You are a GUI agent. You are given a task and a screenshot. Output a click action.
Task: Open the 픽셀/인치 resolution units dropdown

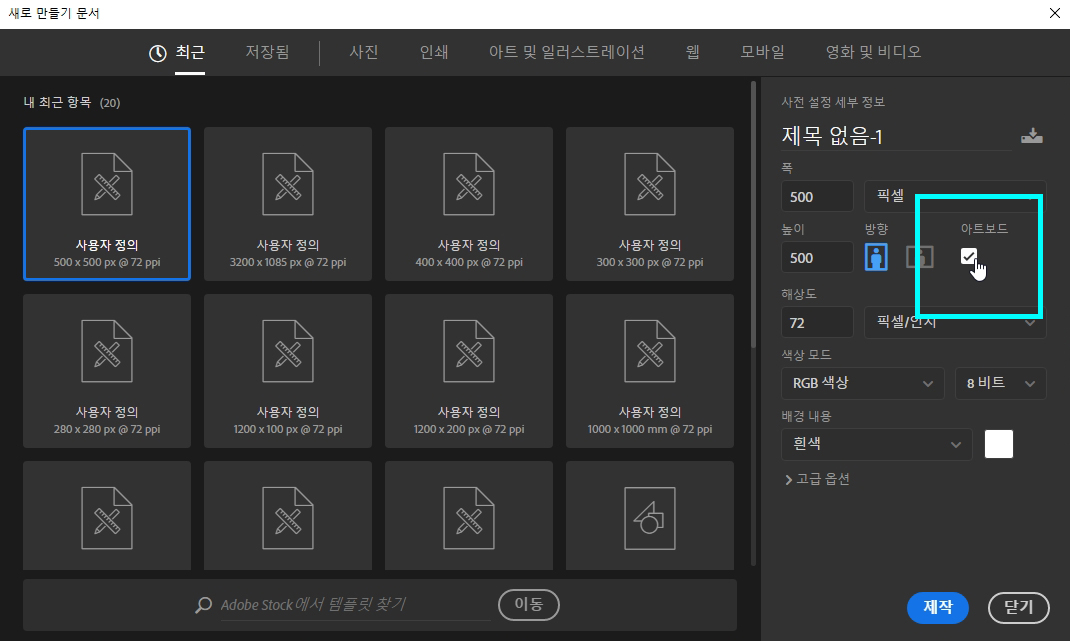(x=955, y=322)
